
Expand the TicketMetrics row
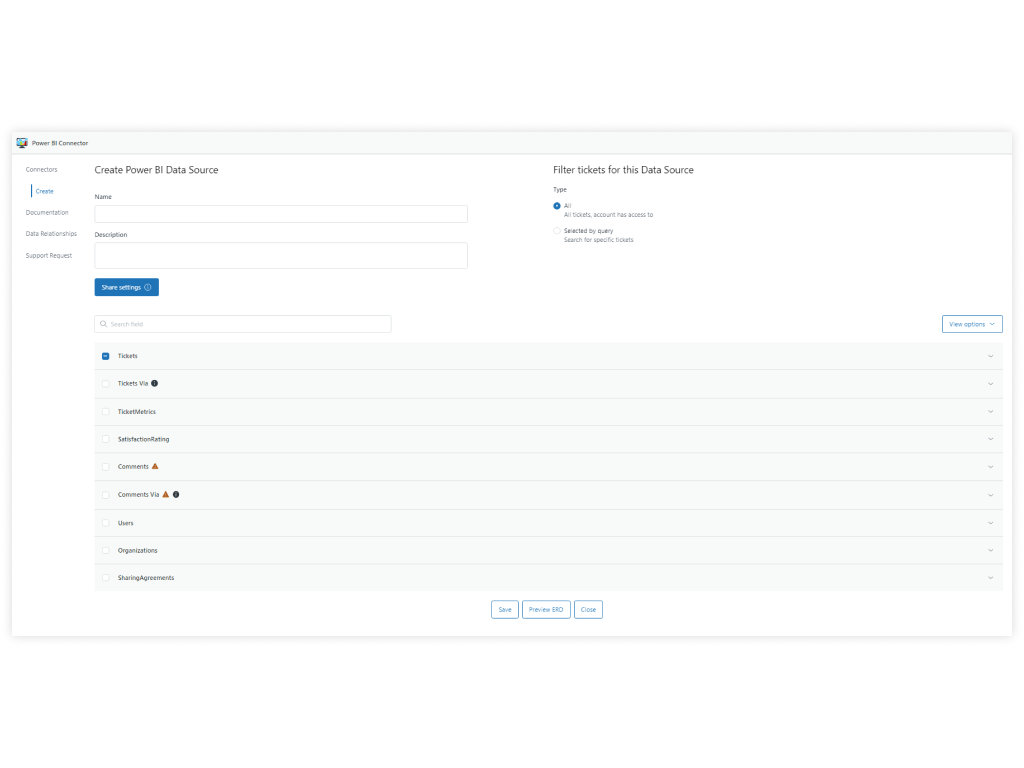[x=990, y=411]
